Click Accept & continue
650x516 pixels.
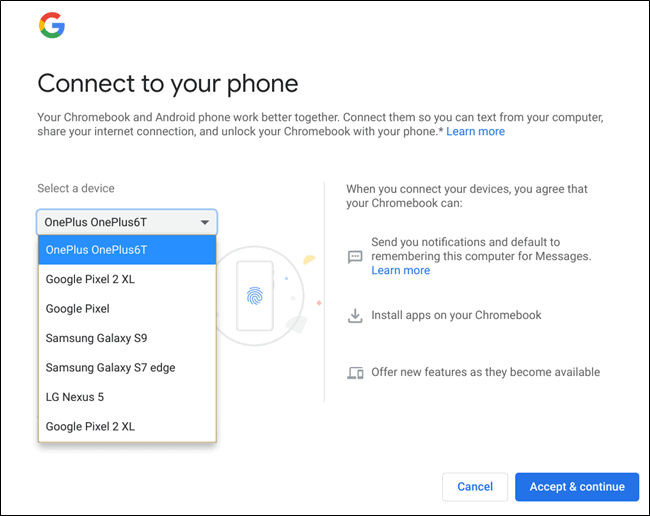click(577, 487)
